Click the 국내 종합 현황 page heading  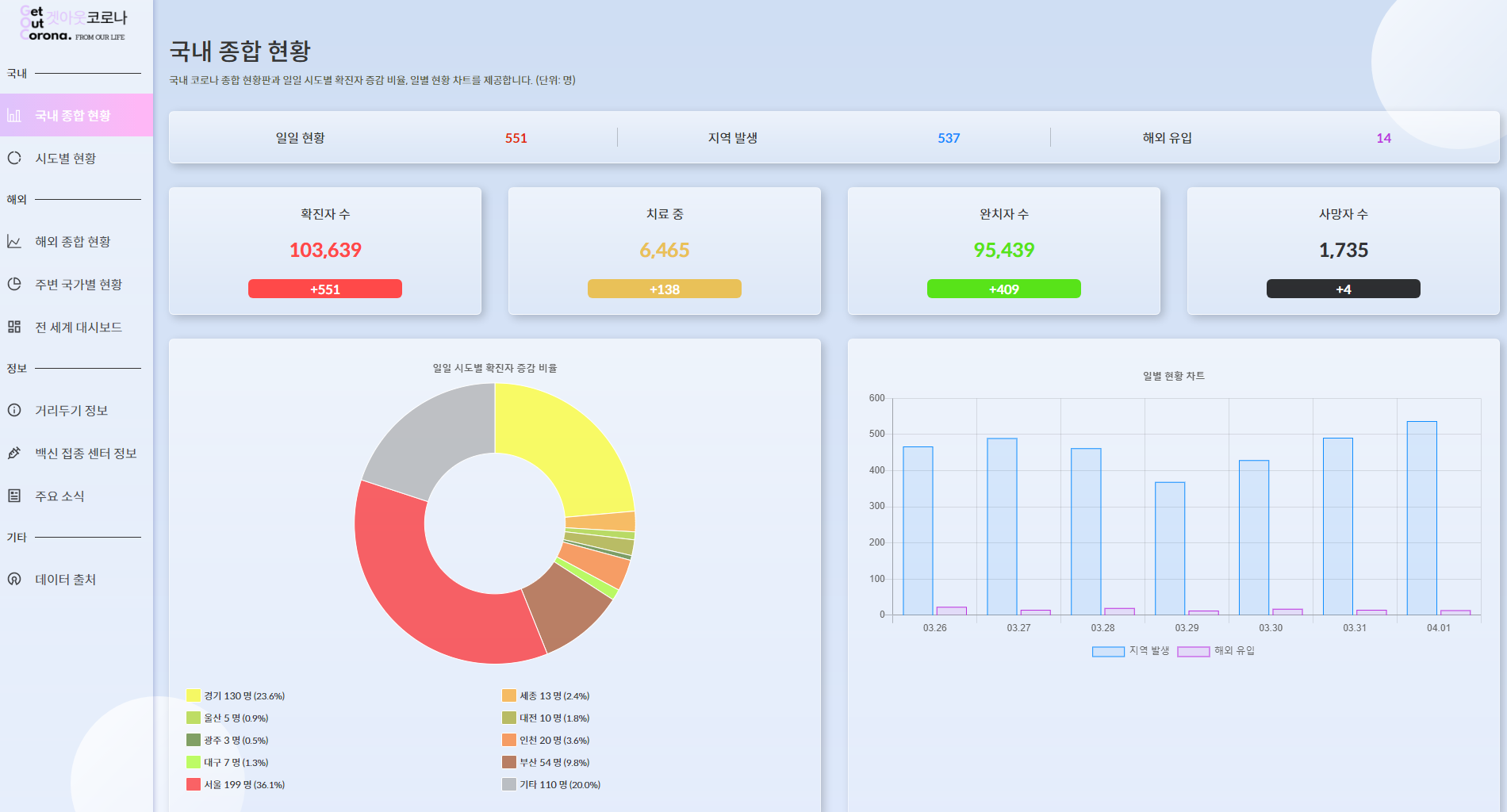[240, 51]
